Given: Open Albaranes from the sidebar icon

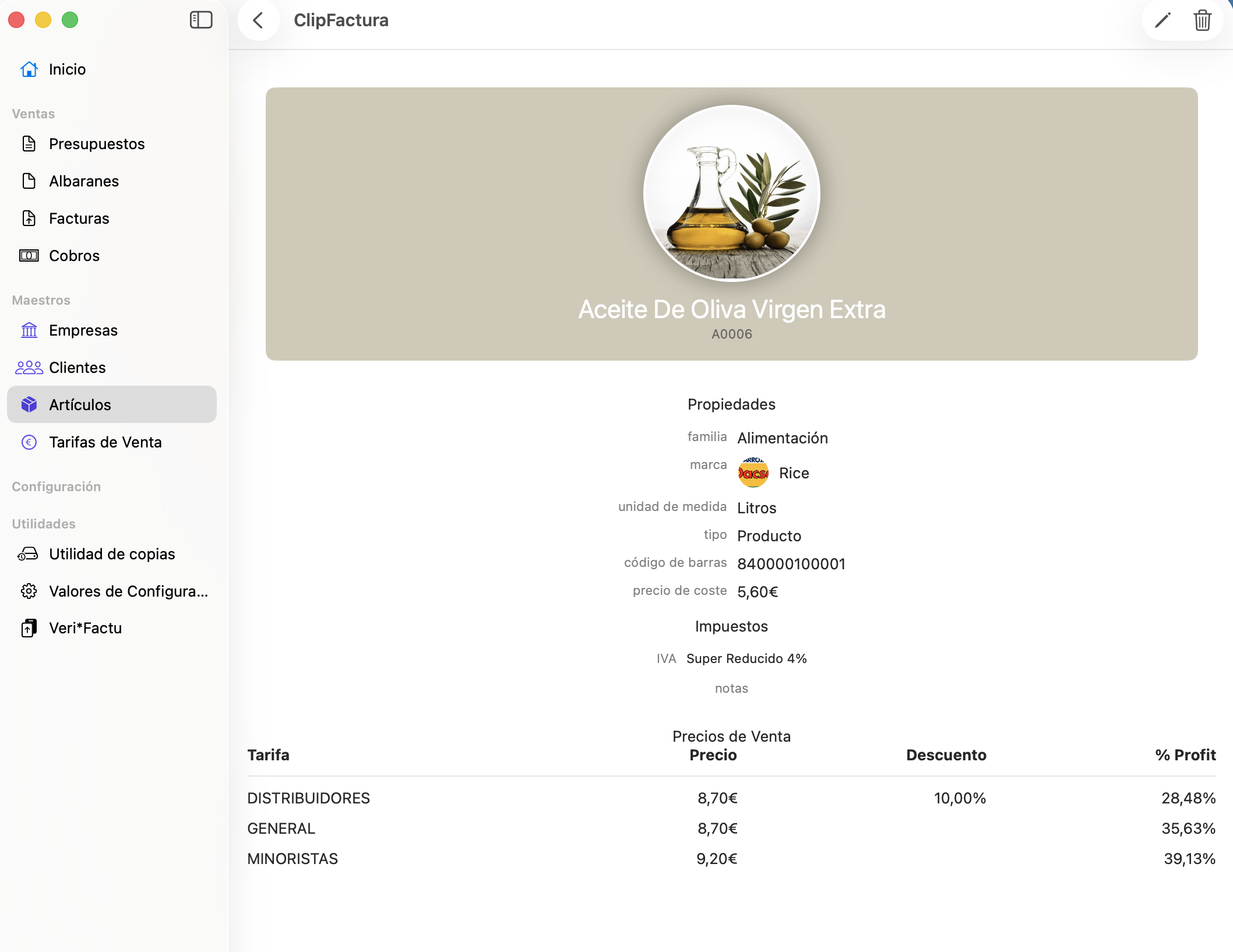Looking at the screenshot, I should (29, 181).
